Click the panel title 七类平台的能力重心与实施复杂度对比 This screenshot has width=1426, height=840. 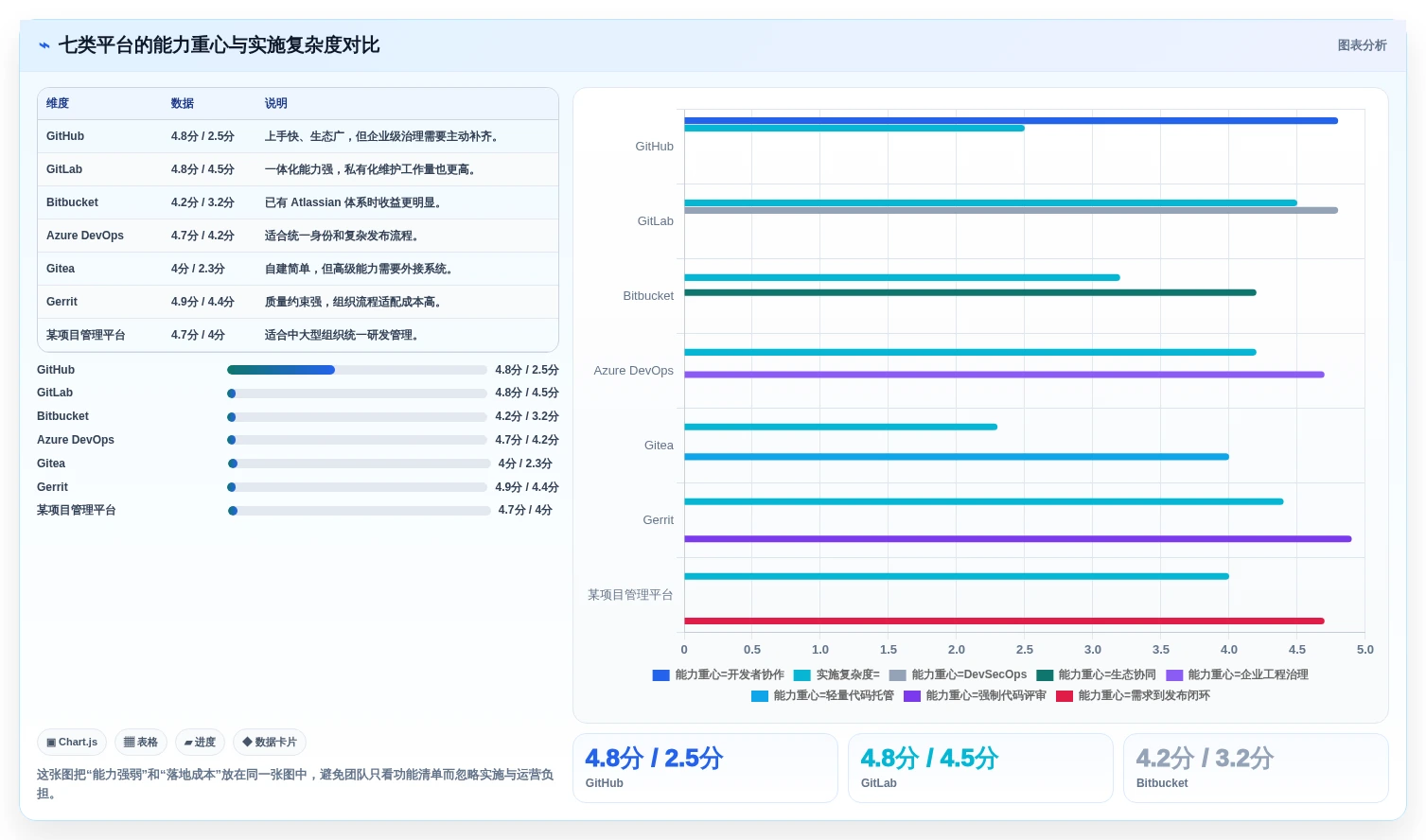[220, 45]
